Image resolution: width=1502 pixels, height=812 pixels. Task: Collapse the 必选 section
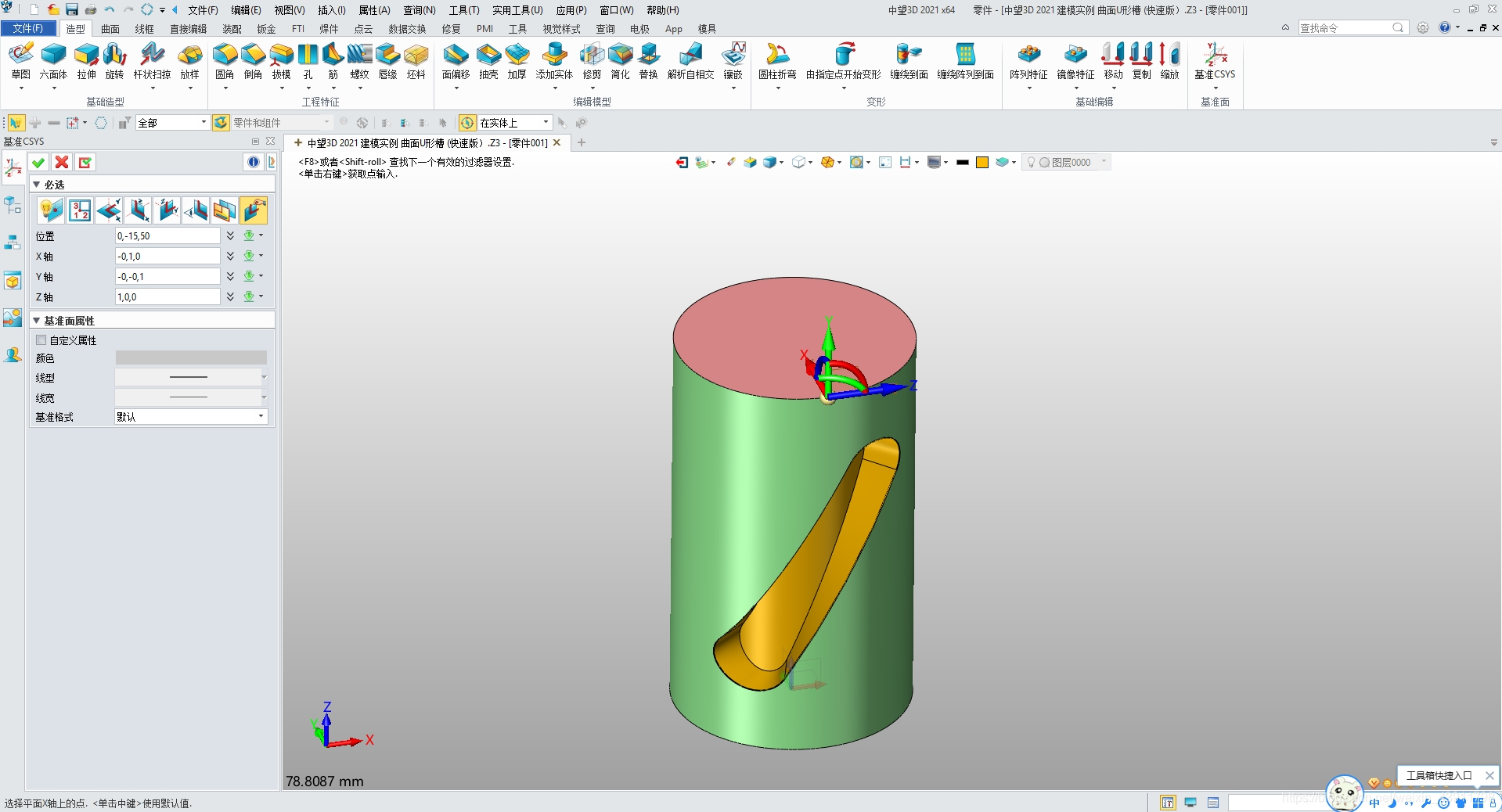click(36, 185)
